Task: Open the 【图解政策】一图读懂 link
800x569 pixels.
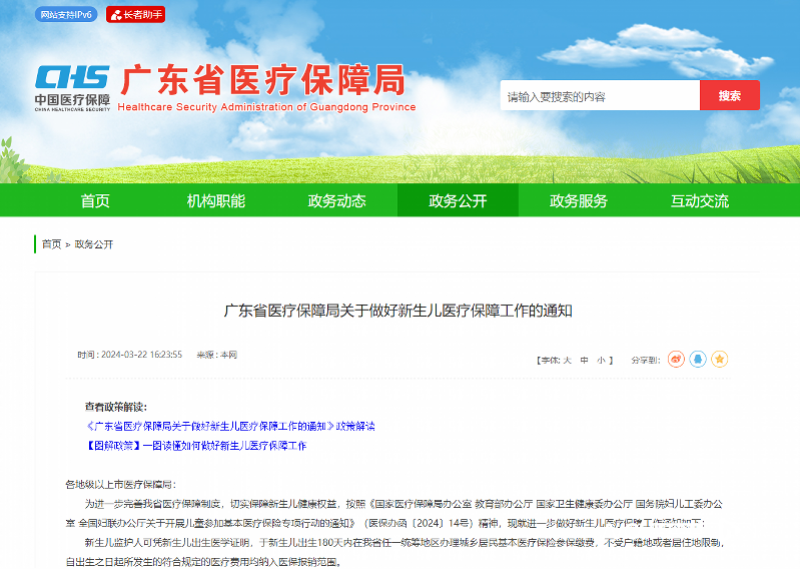Action: coord(196,446)
